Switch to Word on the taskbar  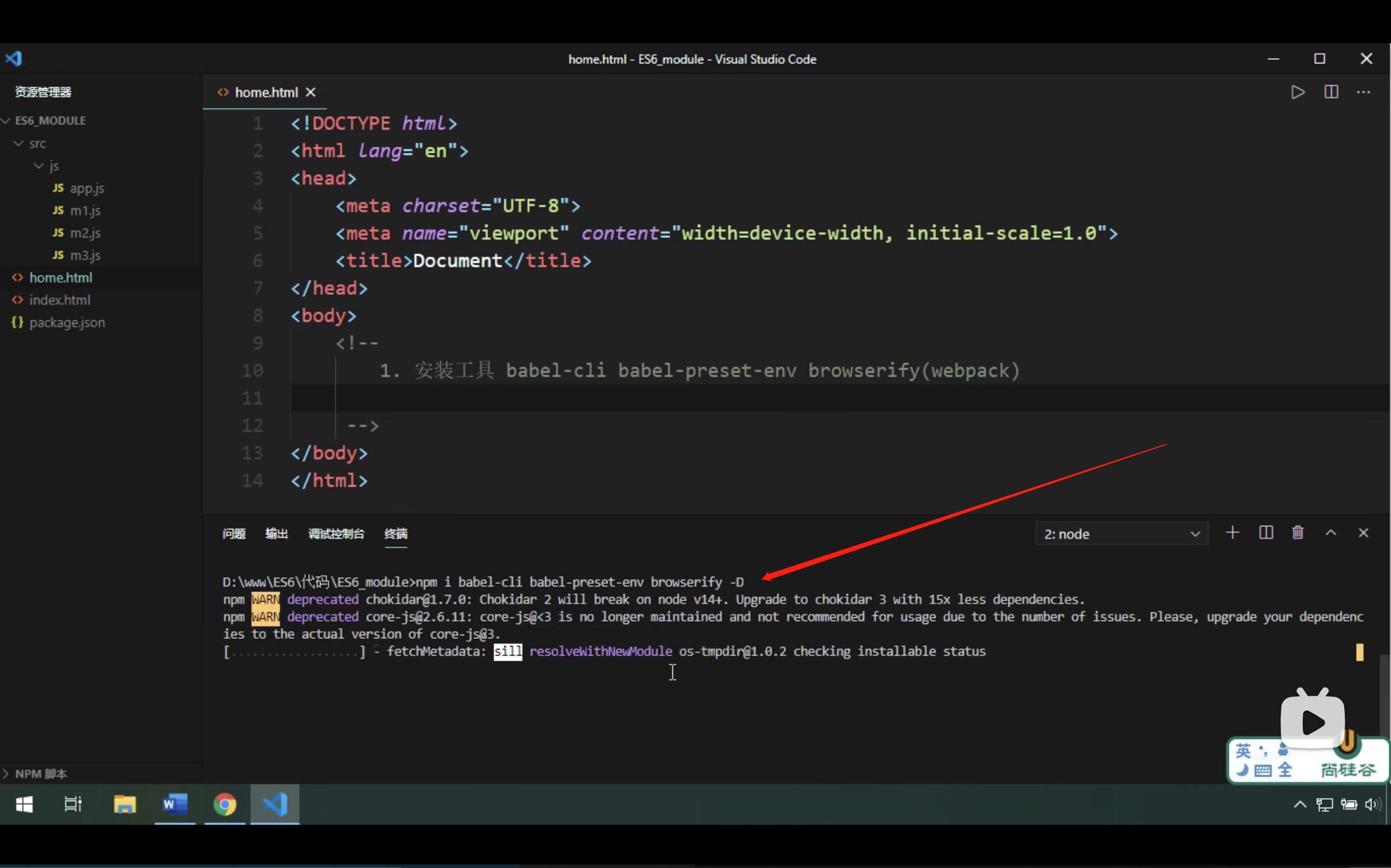coord(175,804)
